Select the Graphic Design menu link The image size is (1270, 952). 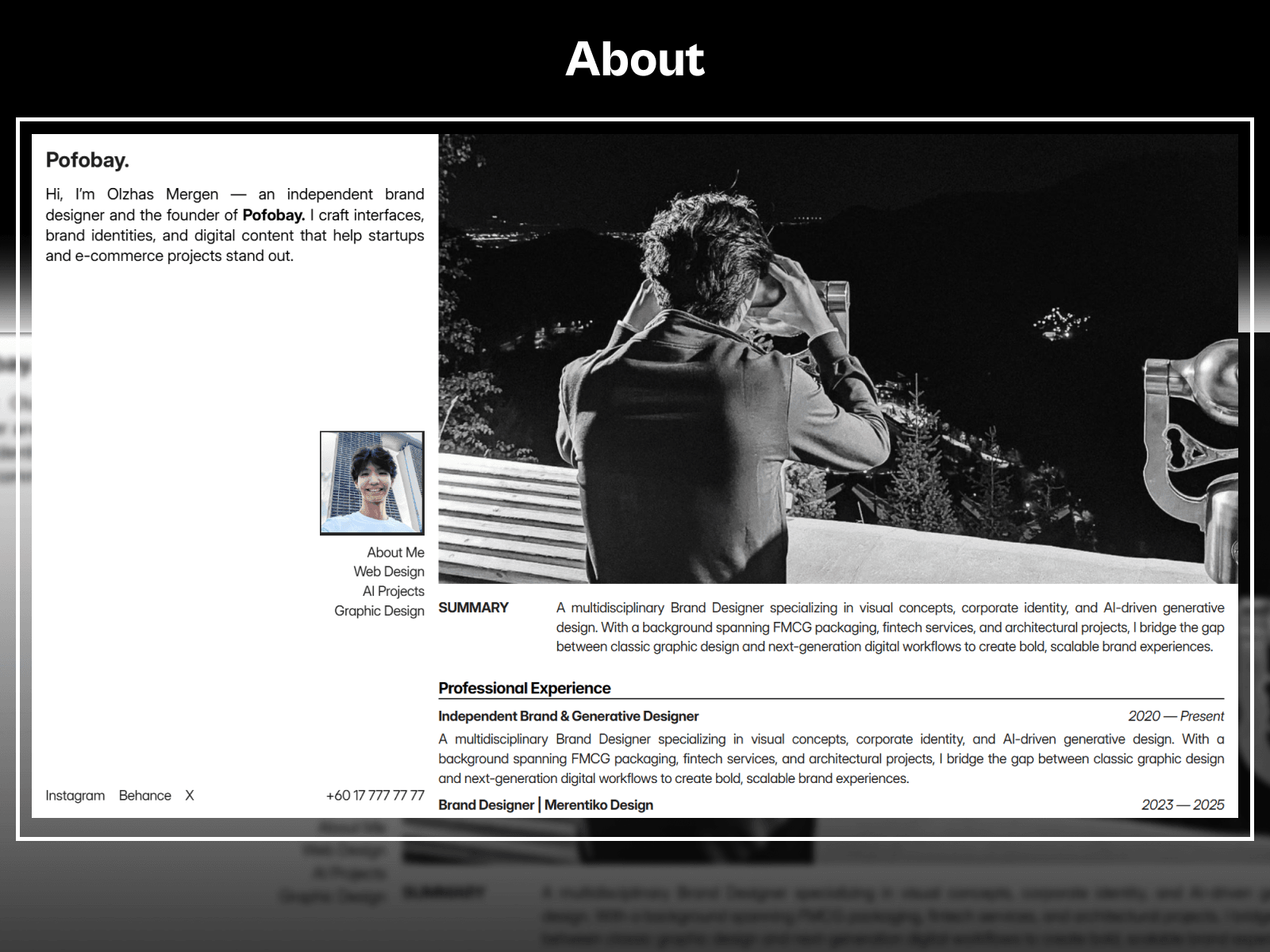point(379,611)
